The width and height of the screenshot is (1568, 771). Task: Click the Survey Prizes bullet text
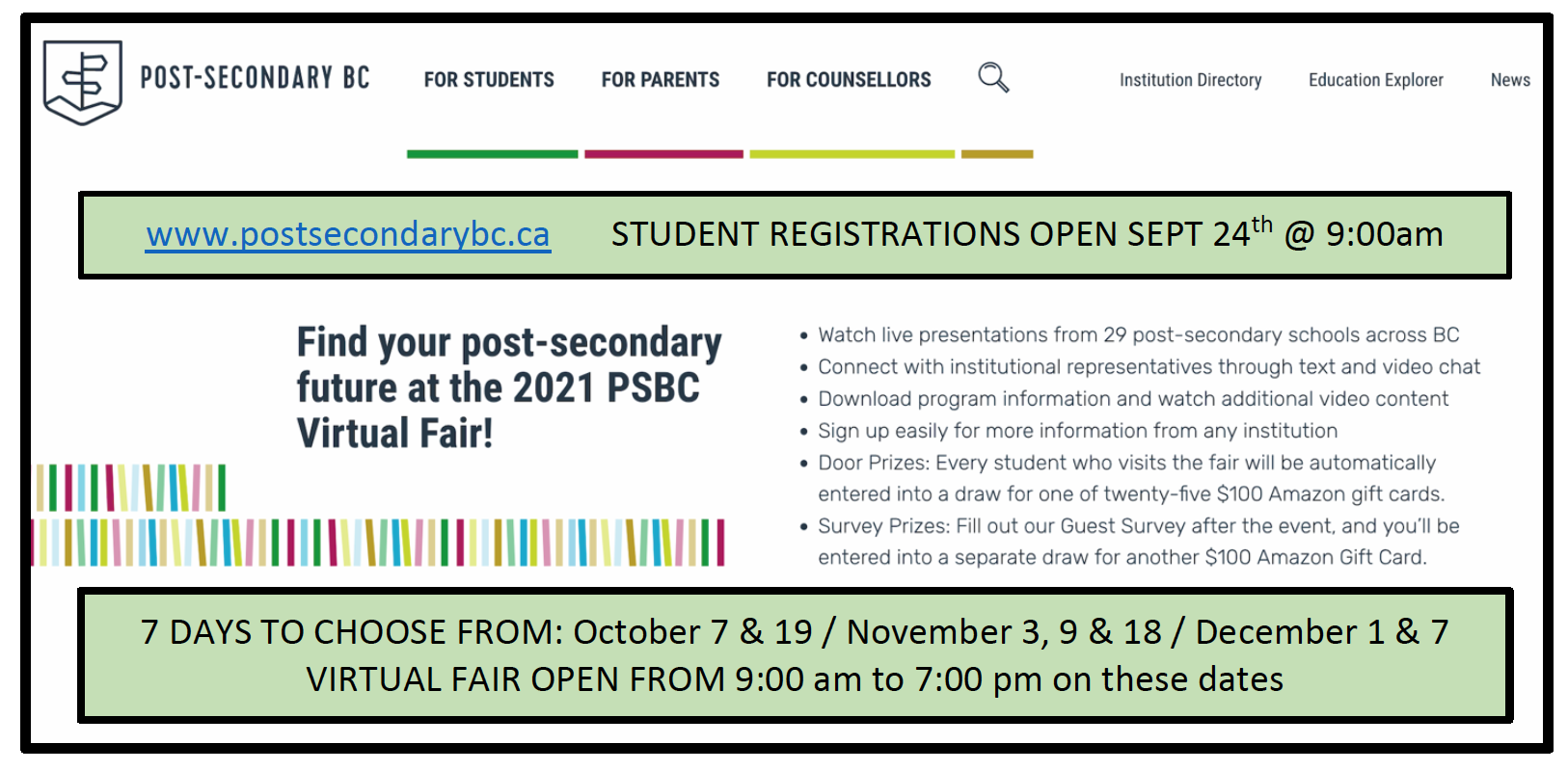pos(1138,542)
